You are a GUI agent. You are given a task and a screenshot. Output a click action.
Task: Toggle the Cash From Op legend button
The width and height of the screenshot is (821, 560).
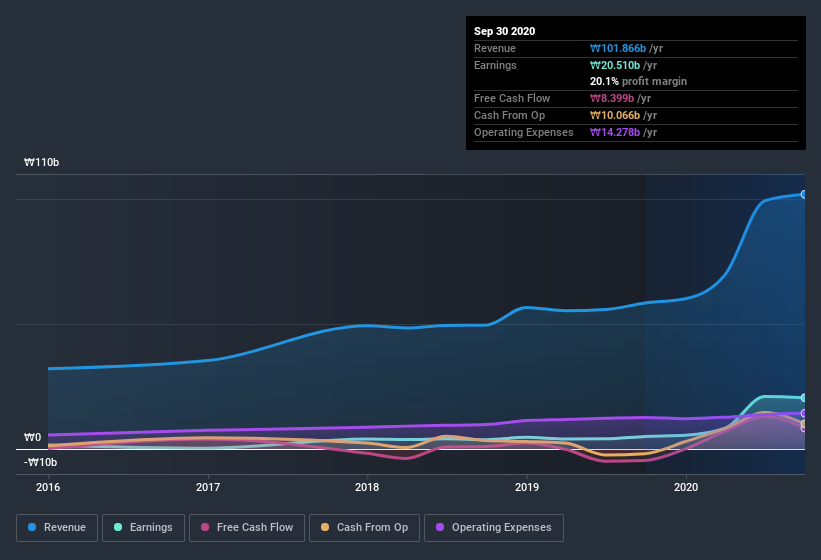coord(364,528)
